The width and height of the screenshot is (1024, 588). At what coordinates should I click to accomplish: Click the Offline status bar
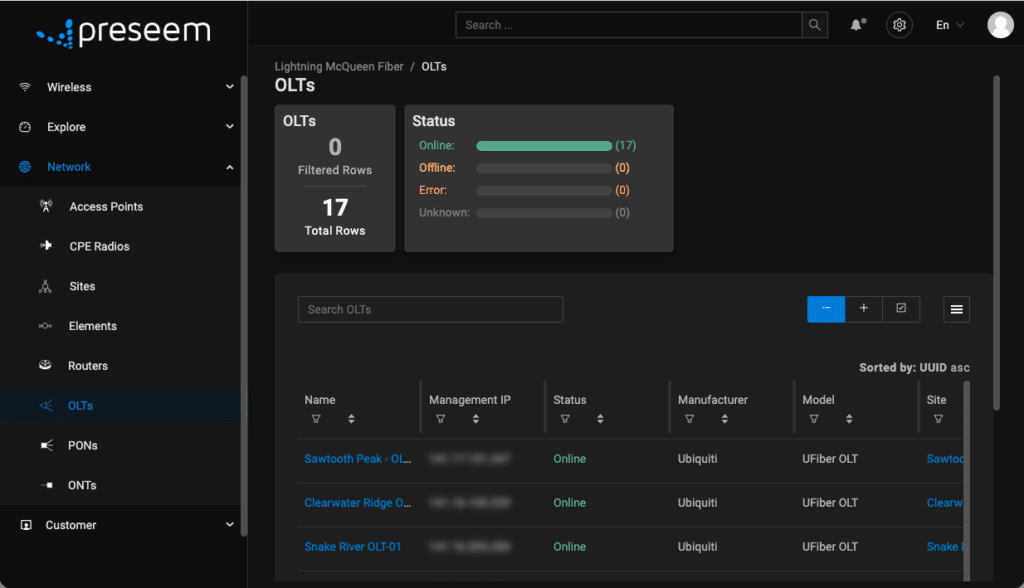(544, 168)
